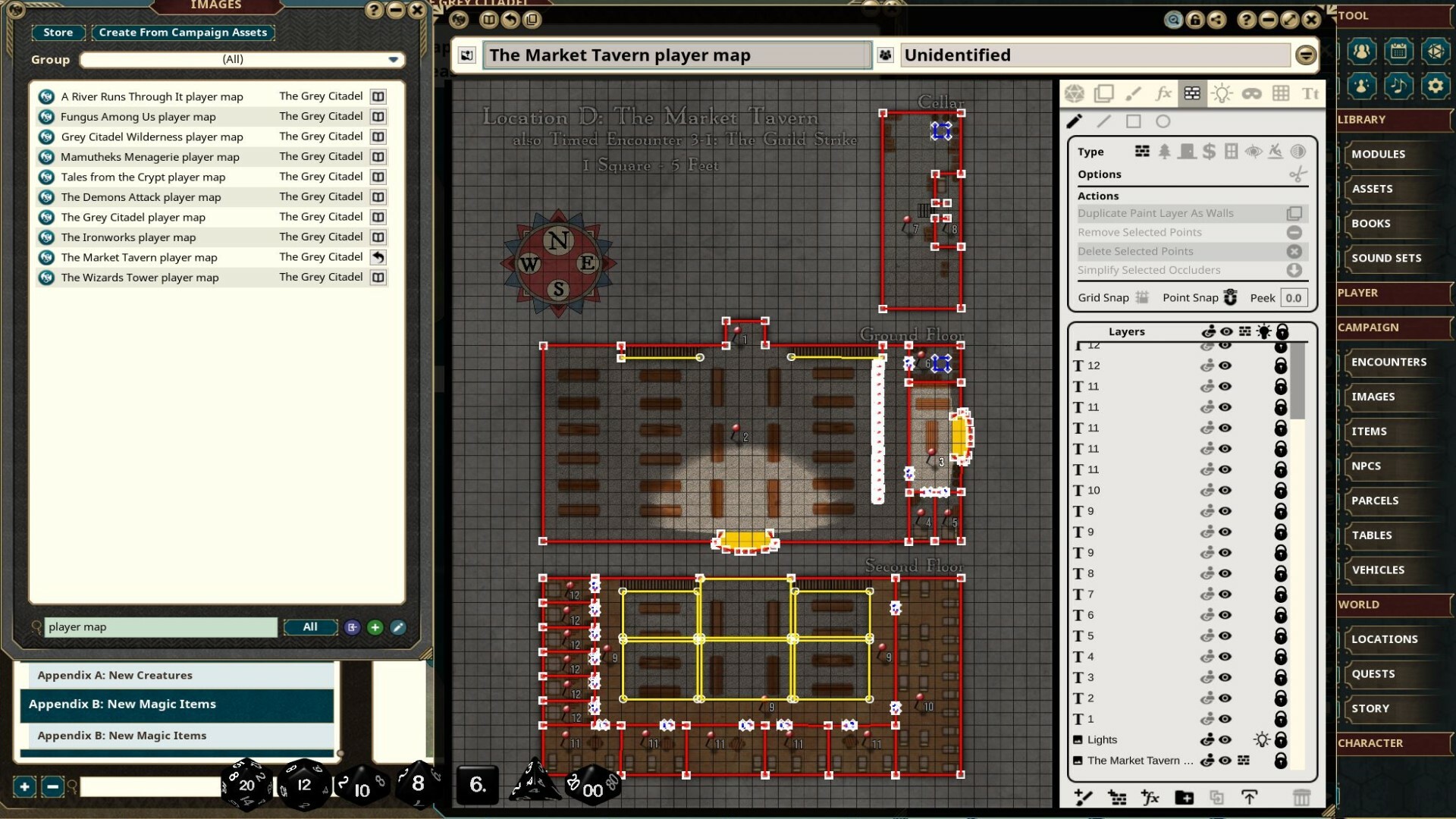
Task: Select the pit occluder type
Action: pos(1276,152)
